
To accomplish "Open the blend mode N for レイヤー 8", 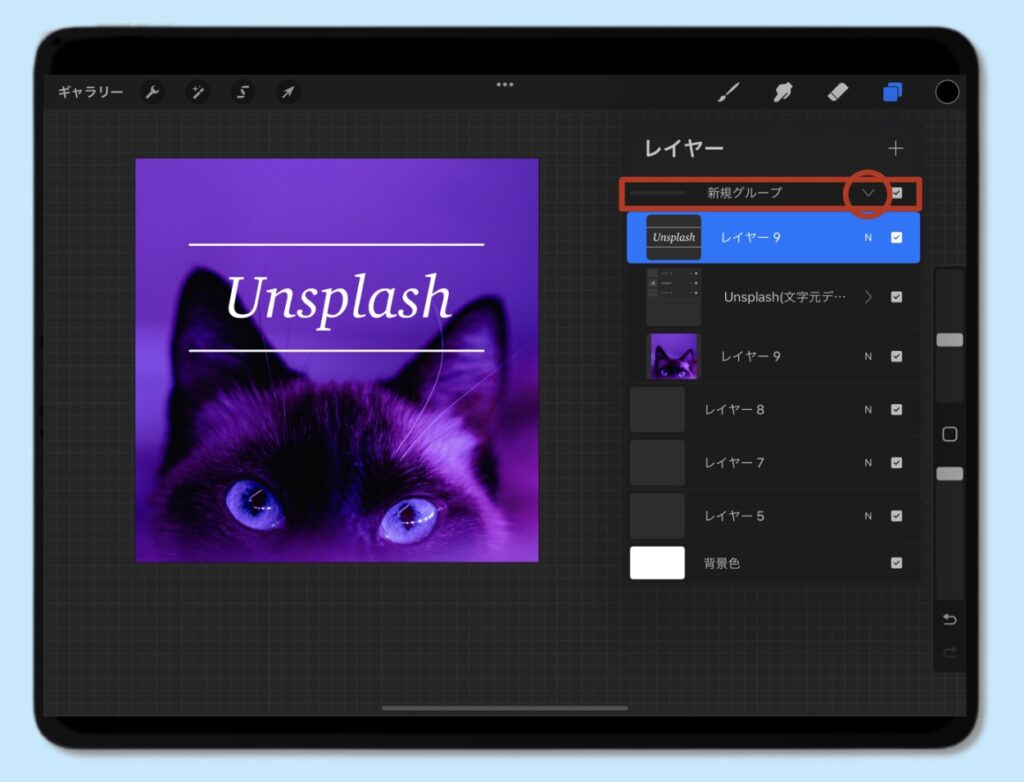I will (x=868, y=410).
